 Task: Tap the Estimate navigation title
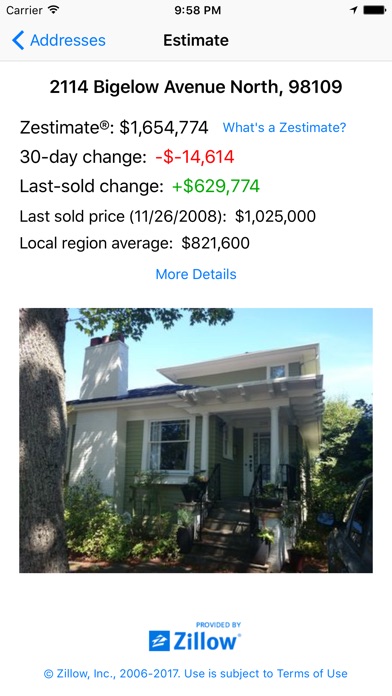tap(196, 40)
